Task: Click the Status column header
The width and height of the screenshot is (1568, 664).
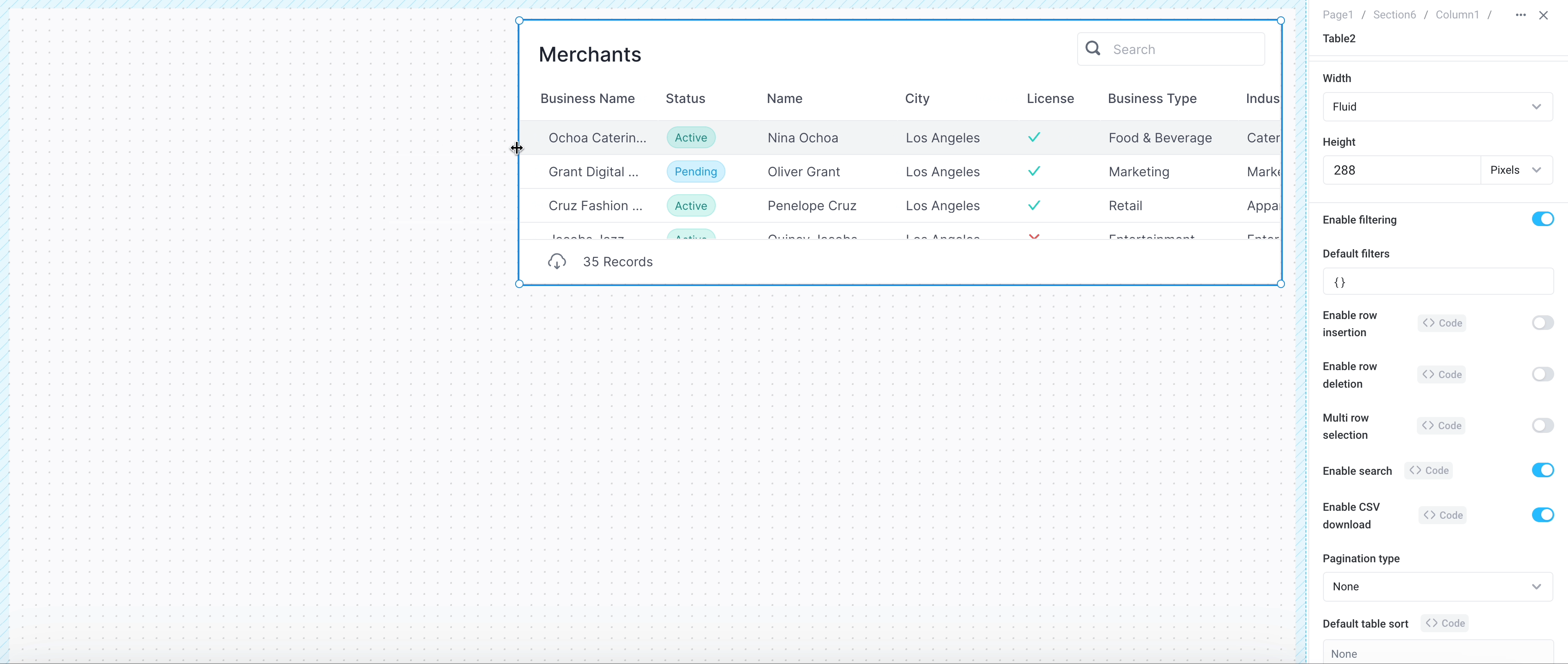Action: click(685, 99)
